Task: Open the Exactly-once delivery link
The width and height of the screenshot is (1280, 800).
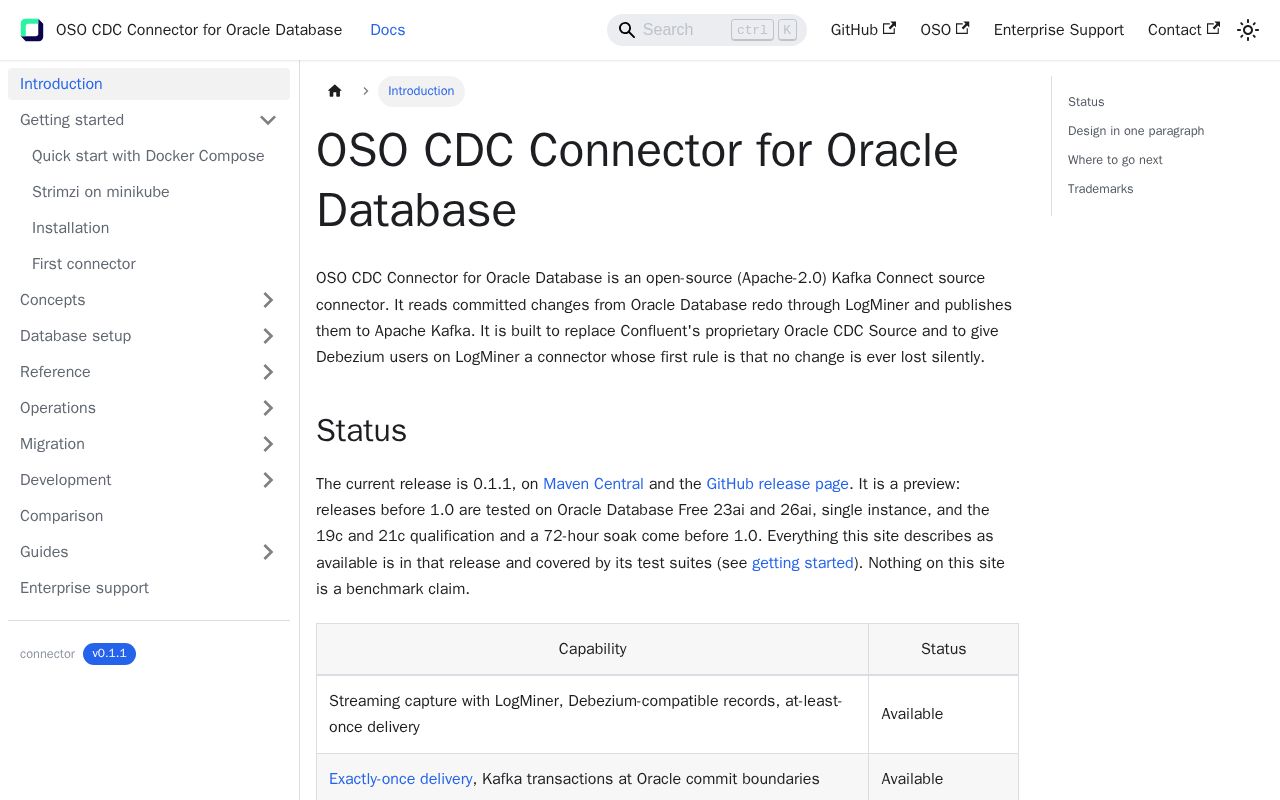Action: (401, 779)
